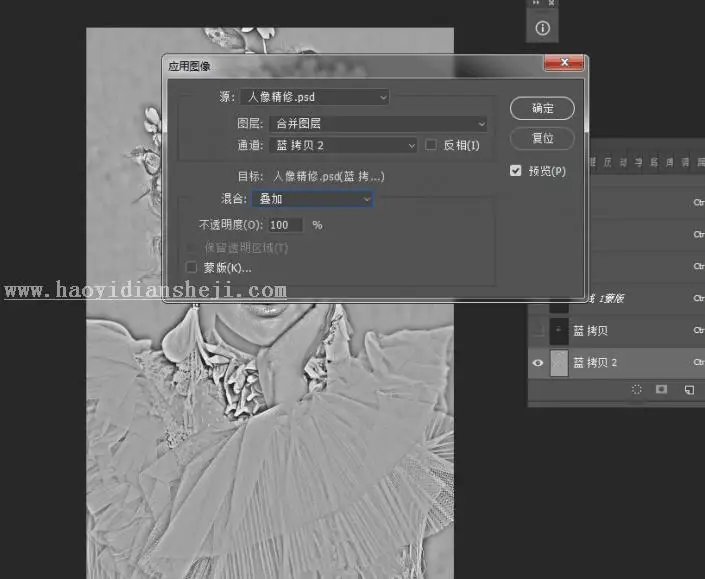Select the 蓝 拷贝 channel thumbnail
This screenshot has height=579, width=705.
(559, 331)
